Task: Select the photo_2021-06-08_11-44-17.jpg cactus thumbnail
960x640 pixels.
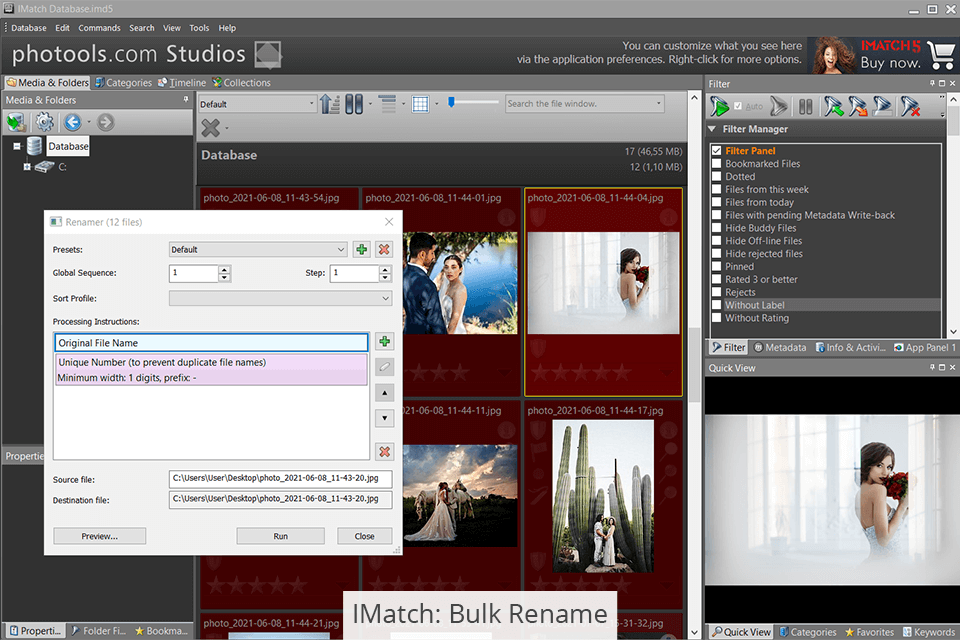Action: 603,496
